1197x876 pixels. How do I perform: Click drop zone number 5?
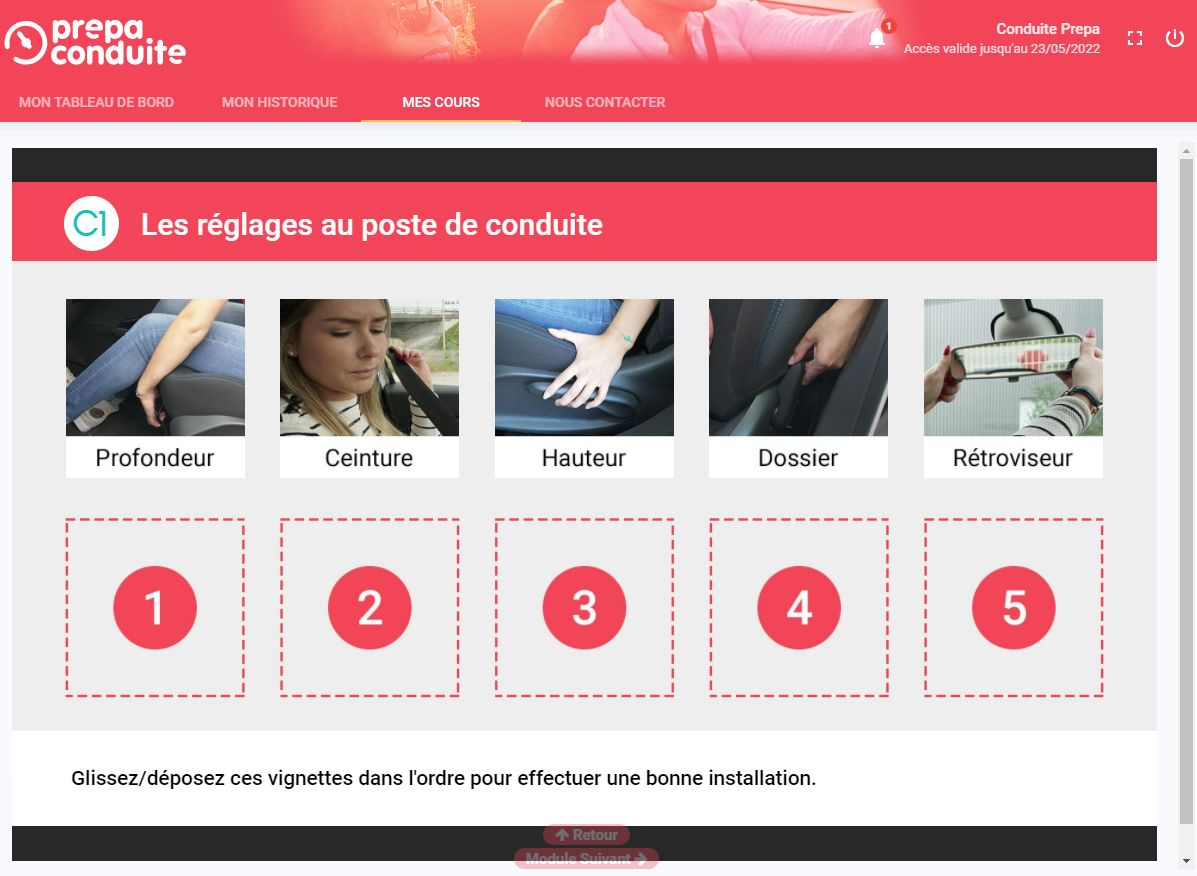pyautogui.click(x=1013, y=607)
